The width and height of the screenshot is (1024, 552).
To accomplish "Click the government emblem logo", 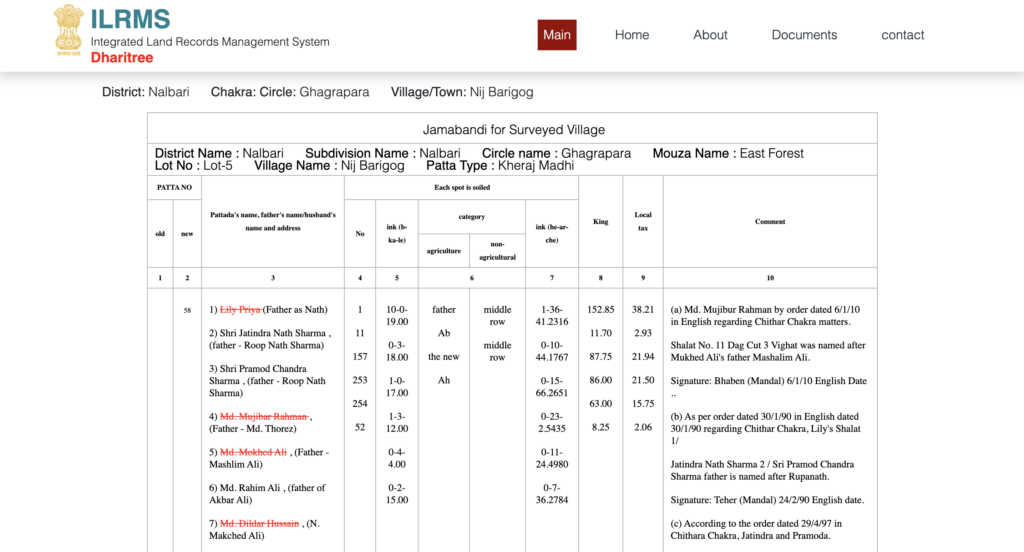I will pyautogui.click(x=69, y=29).
